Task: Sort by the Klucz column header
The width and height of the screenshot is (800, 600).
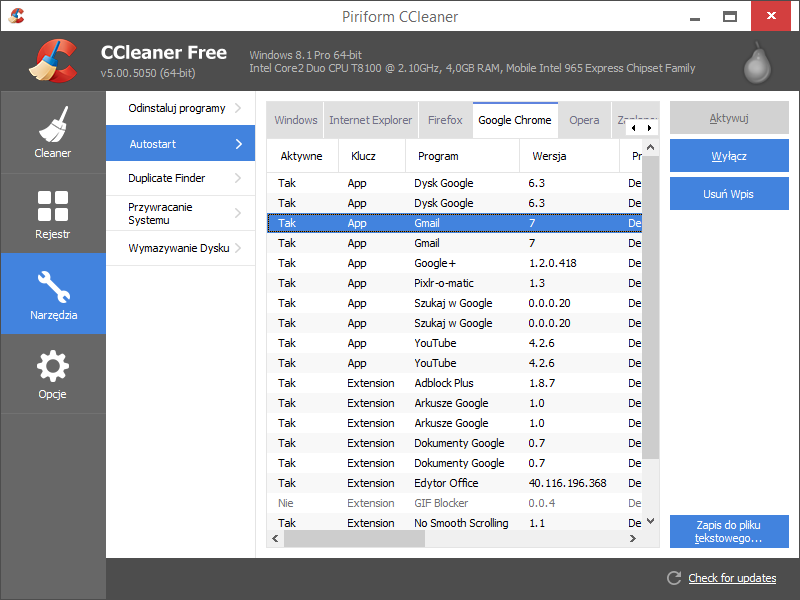Action: [371, 156]
